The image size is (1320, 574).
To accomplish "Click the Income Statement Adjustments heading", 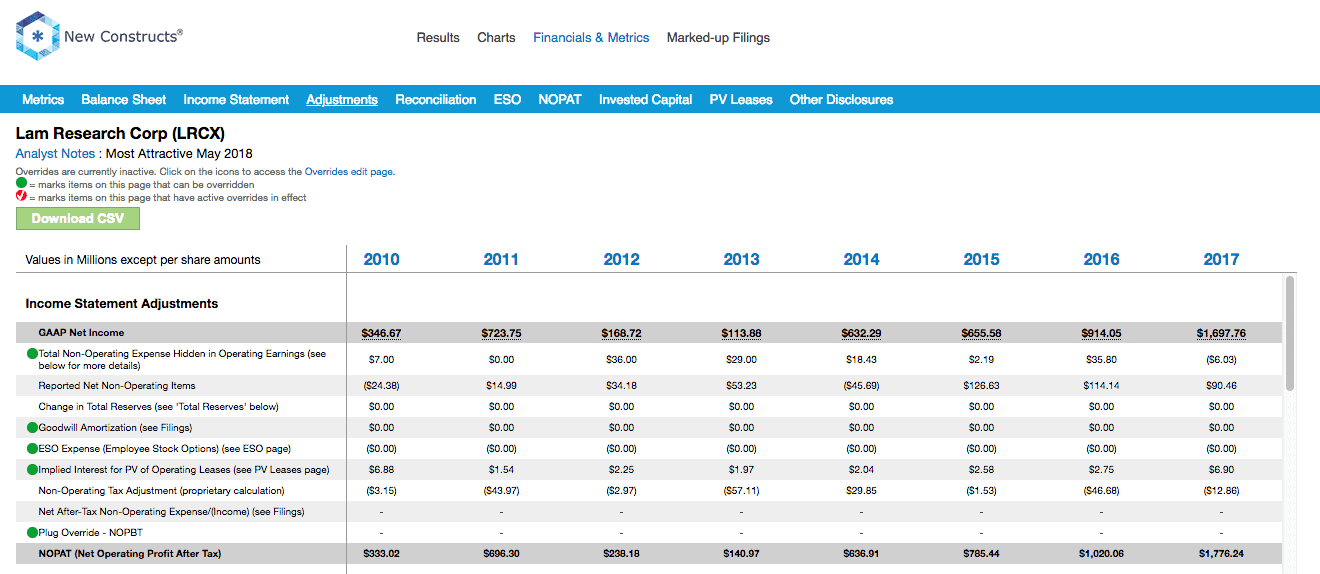I will click(122, 303).
